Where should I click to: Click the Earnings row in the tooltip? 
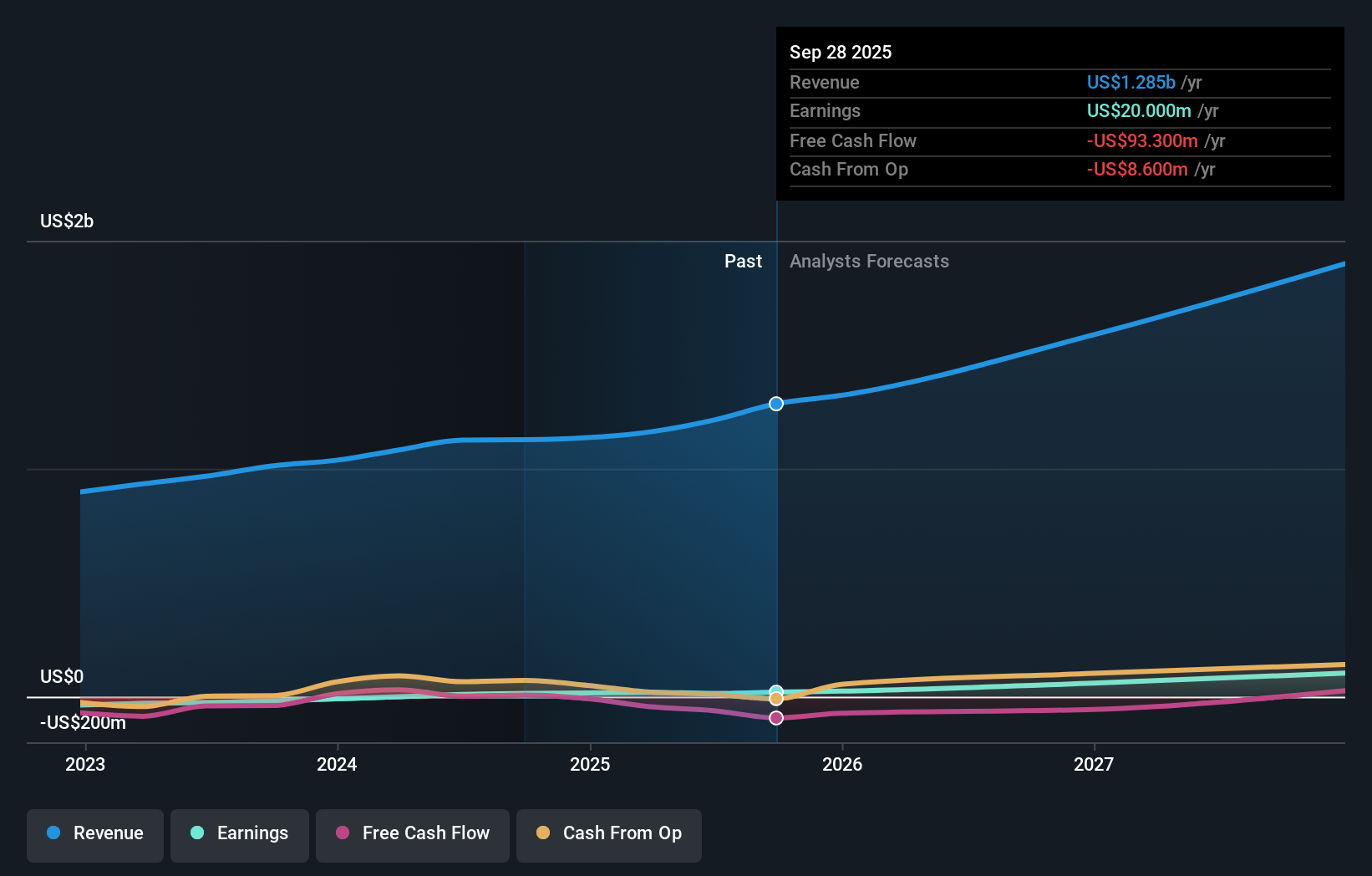pyautogui.click(x=919, y=110)
